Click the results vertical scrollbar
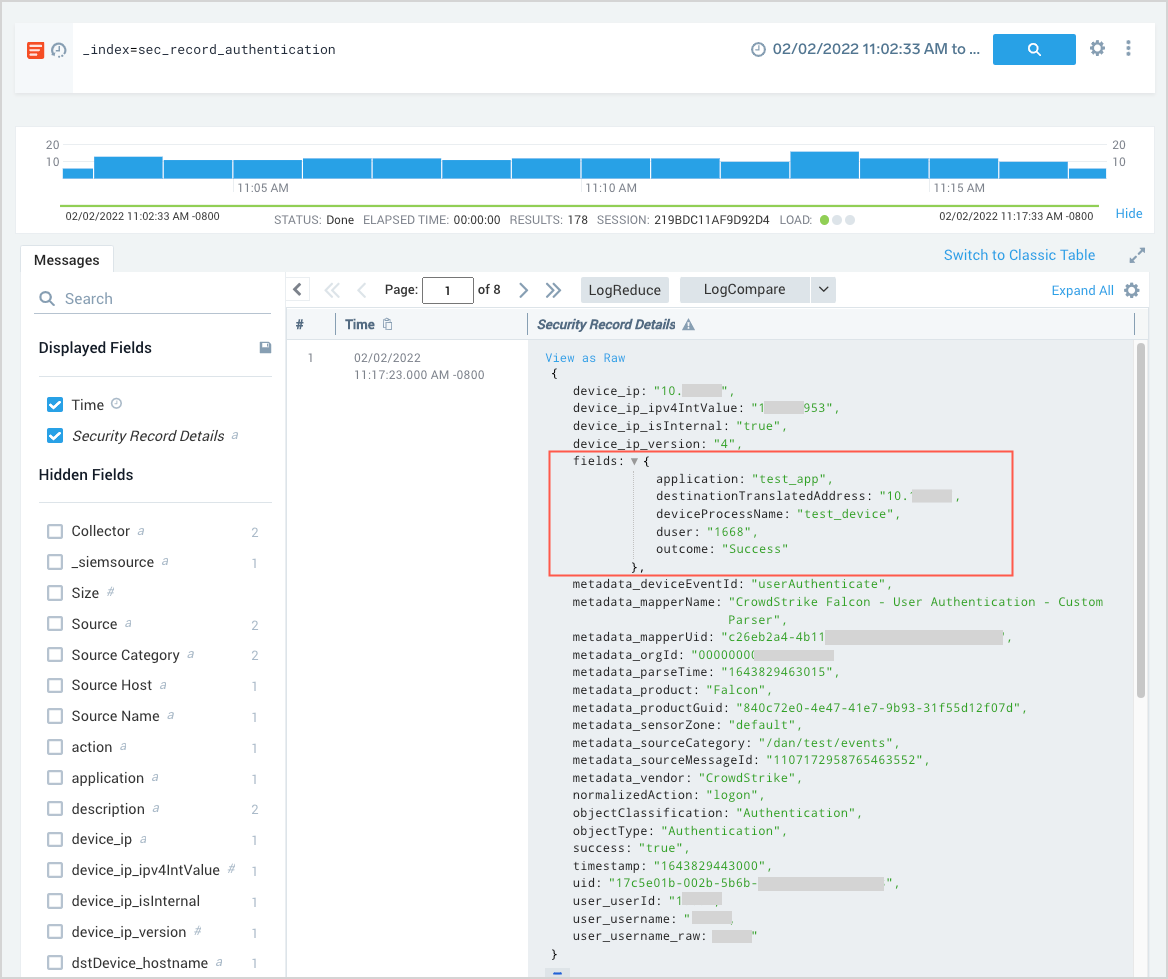 coord(1141,520)
